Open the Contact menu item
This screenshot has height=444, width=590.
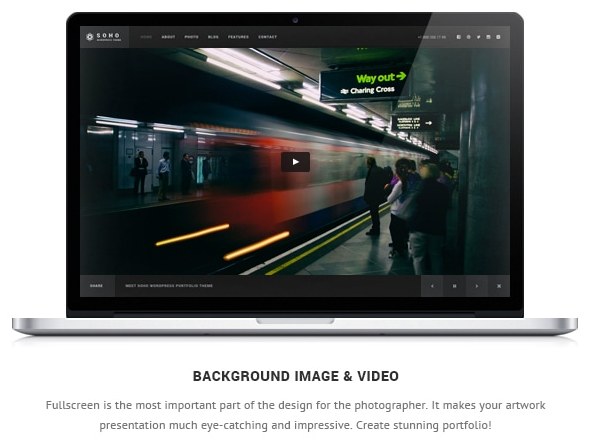[x=268, y=37]
